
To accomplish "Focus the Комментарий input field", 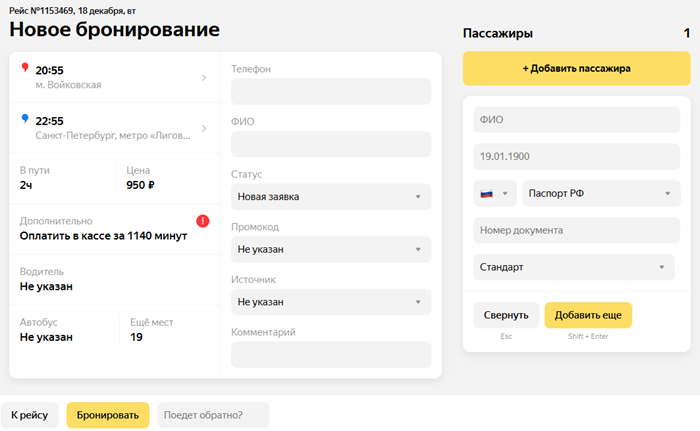I will click(331, 355).
